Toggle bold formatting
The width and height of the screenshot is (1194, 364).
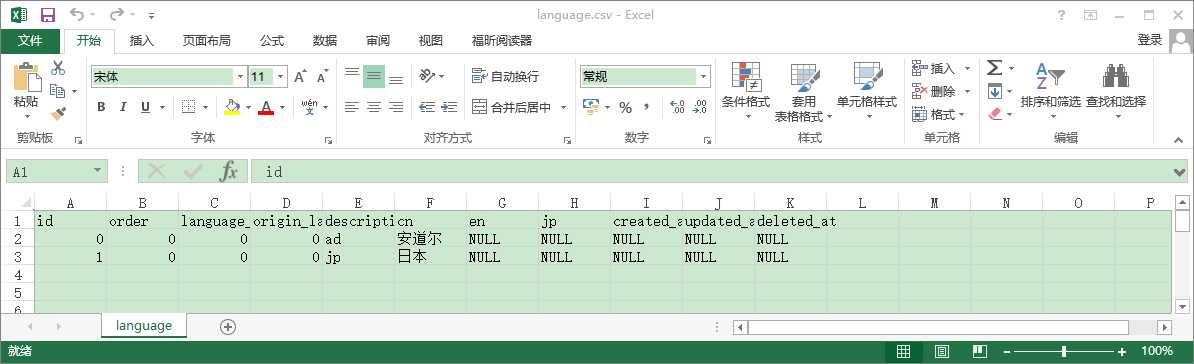(101, 107)
